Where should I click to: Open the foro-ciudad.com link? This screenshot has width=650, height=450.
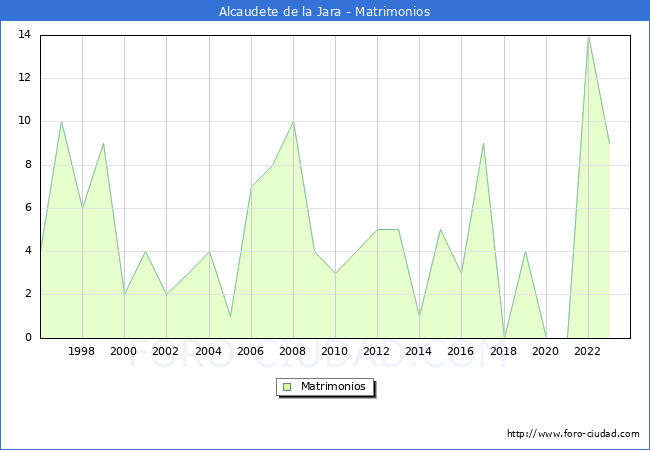(573, 434)
